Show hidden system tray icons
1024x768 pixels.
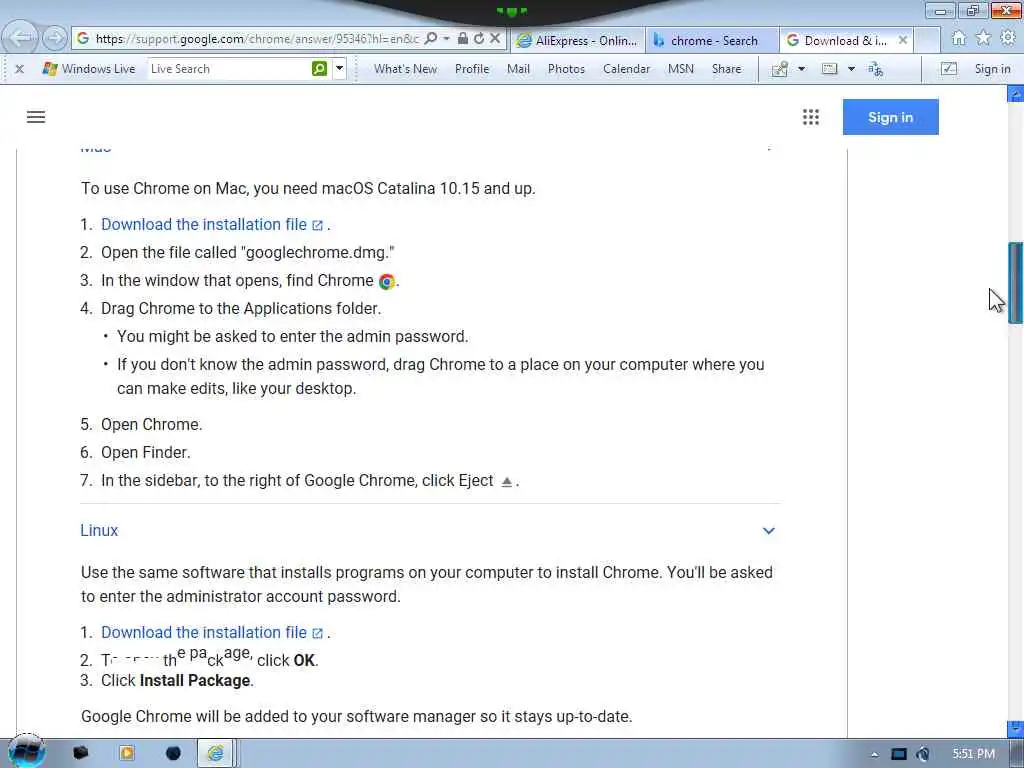coord(874,755)
